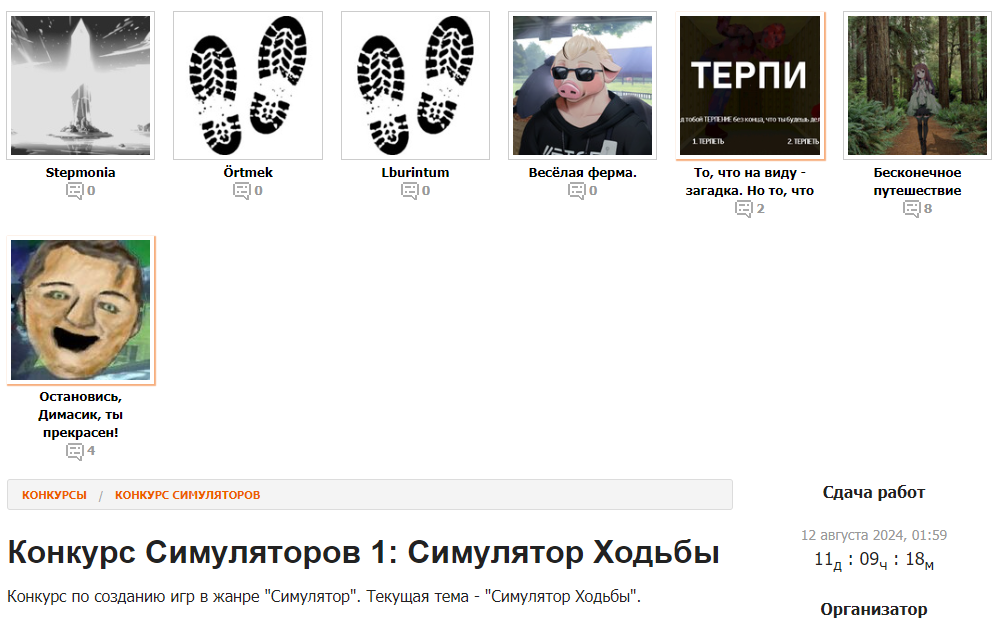This screenshot has width=1005, height=619.
Task: Go to КОНКУРСЫ breadcrumb link
Action: [x=54, y=495]
